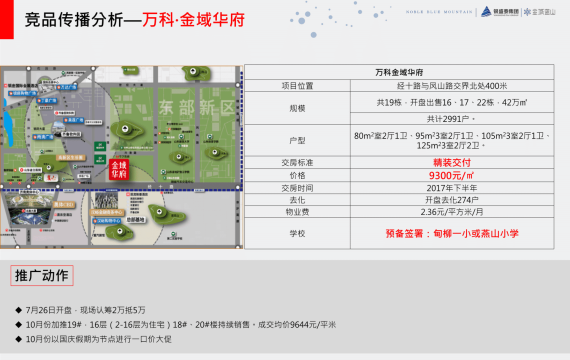Click the 9300元/㎡ price cell
The height and width of the screenshot is (360, 570).
452,176
